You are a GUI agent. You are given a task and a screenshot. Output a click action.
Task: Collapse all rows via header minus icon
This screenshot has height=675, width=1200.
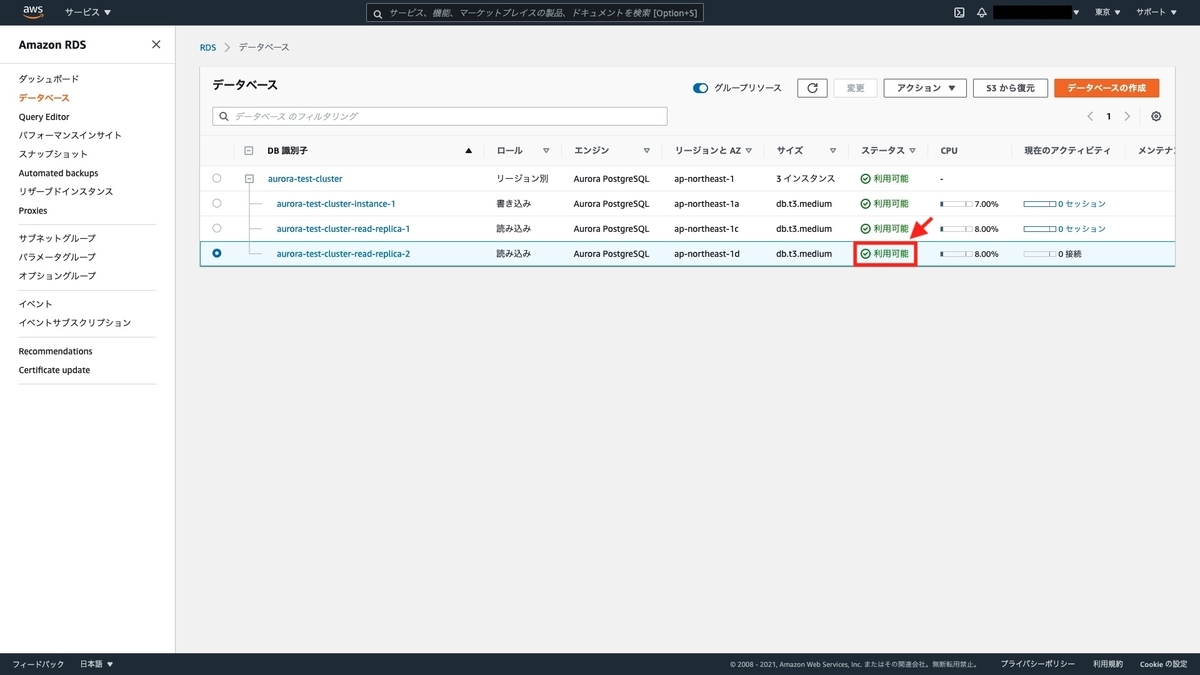coord(249,151)
